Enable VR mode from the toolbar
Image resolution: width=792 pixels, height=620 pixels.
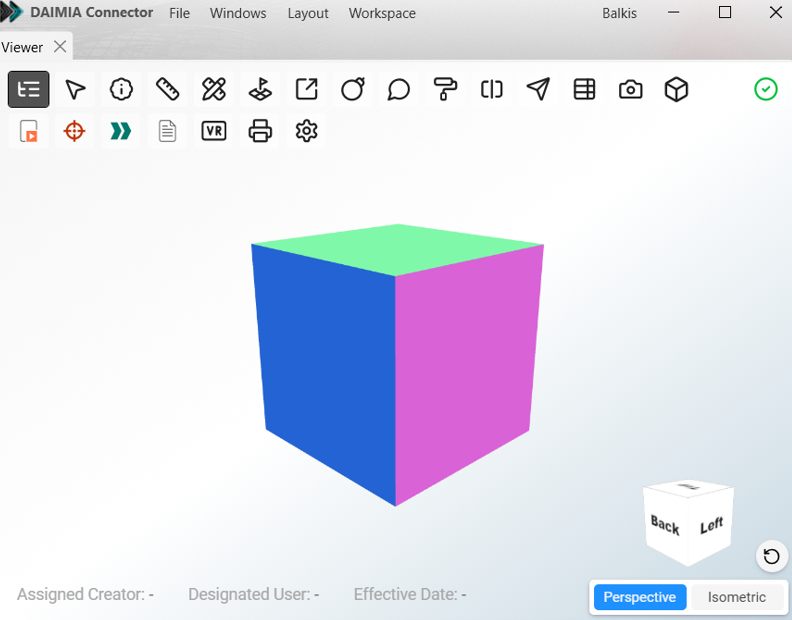(x=214, y=131)
